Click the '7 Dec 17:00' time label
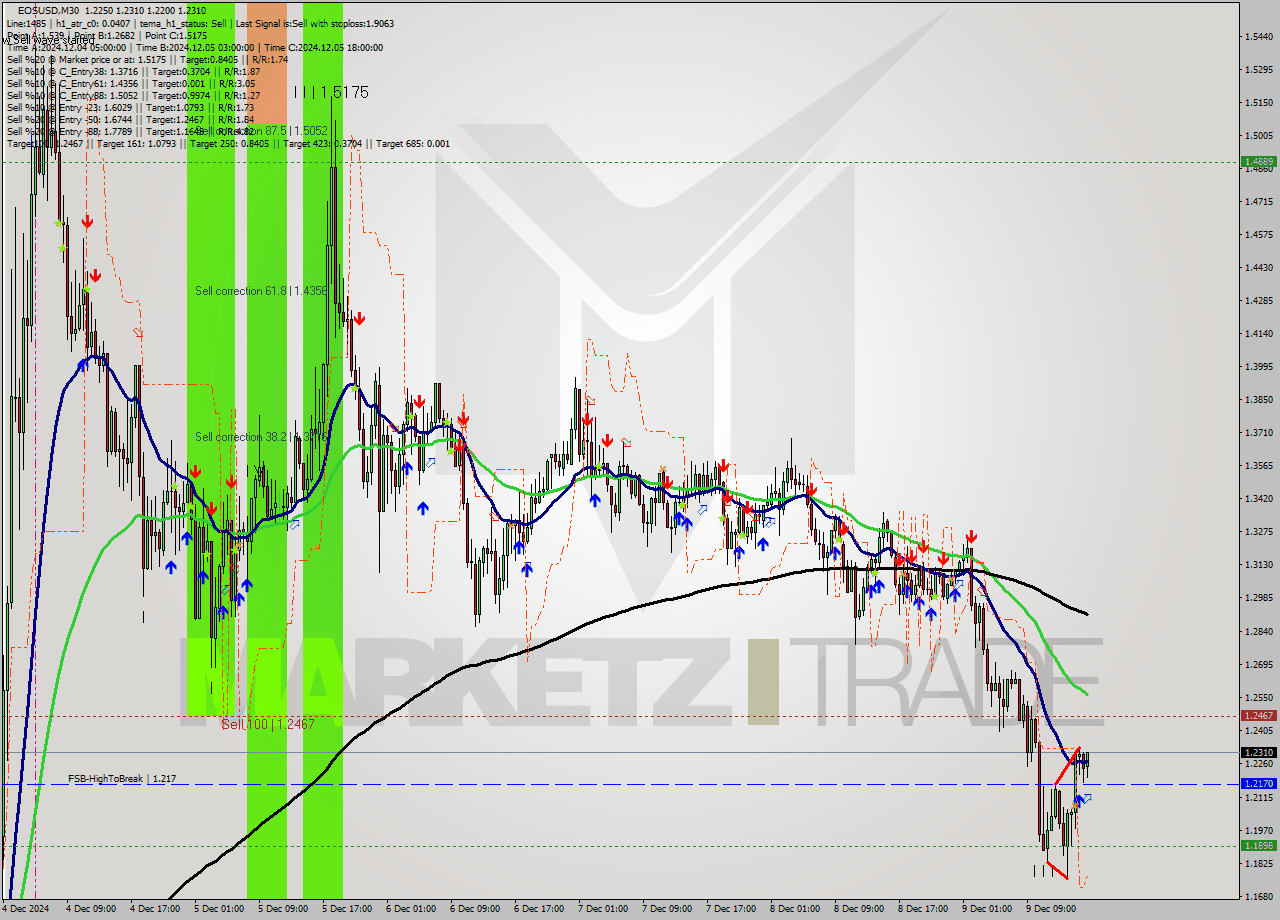 point(731,909)
